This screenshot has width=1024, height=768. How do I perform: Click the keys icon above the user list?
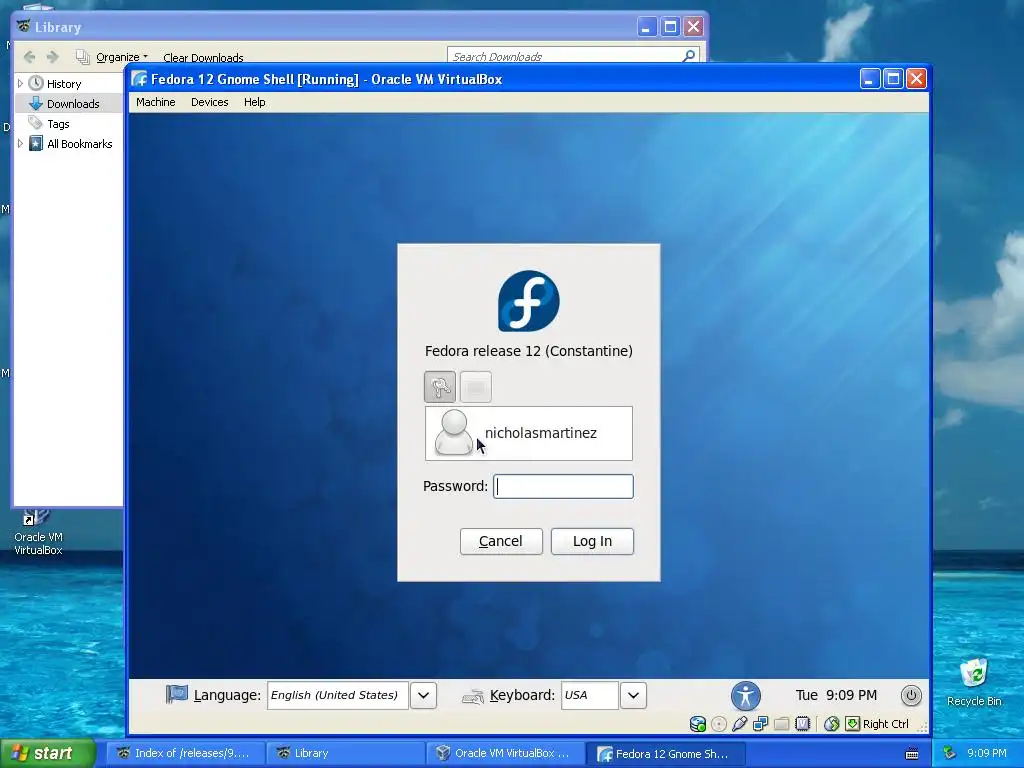coord(440,387)
